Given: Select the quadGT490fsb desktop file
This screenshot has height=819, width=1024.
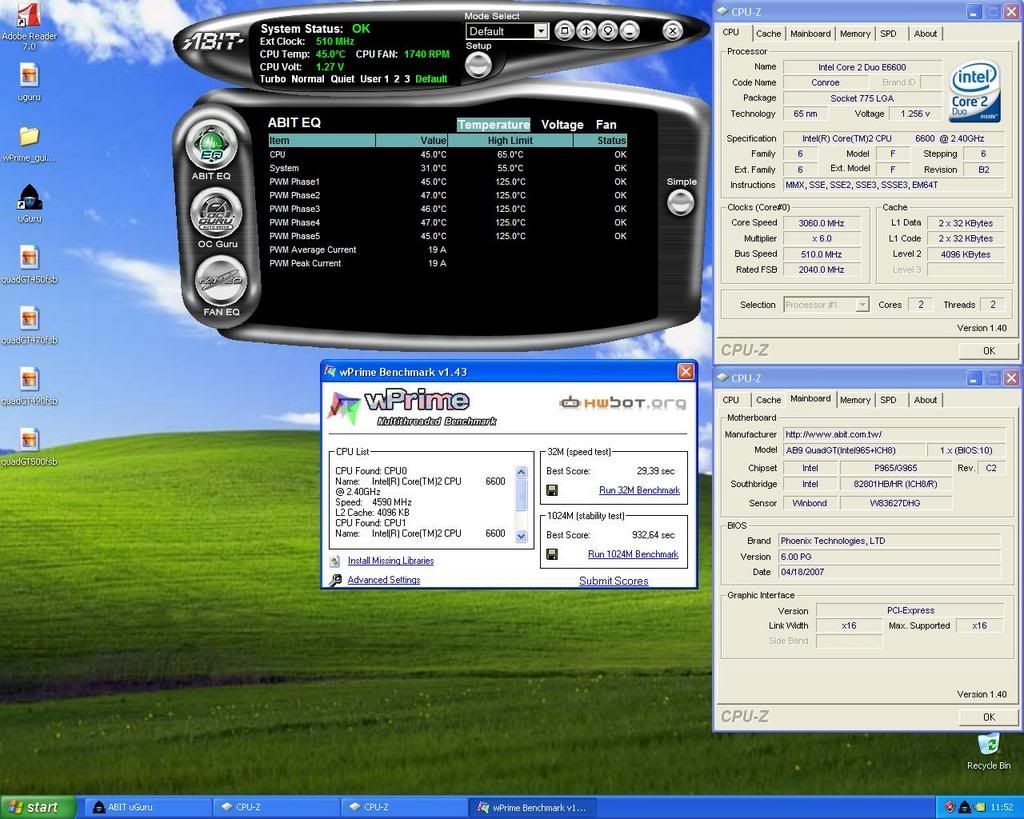Looking at the screenshot, I should click(x=29, y=386).
